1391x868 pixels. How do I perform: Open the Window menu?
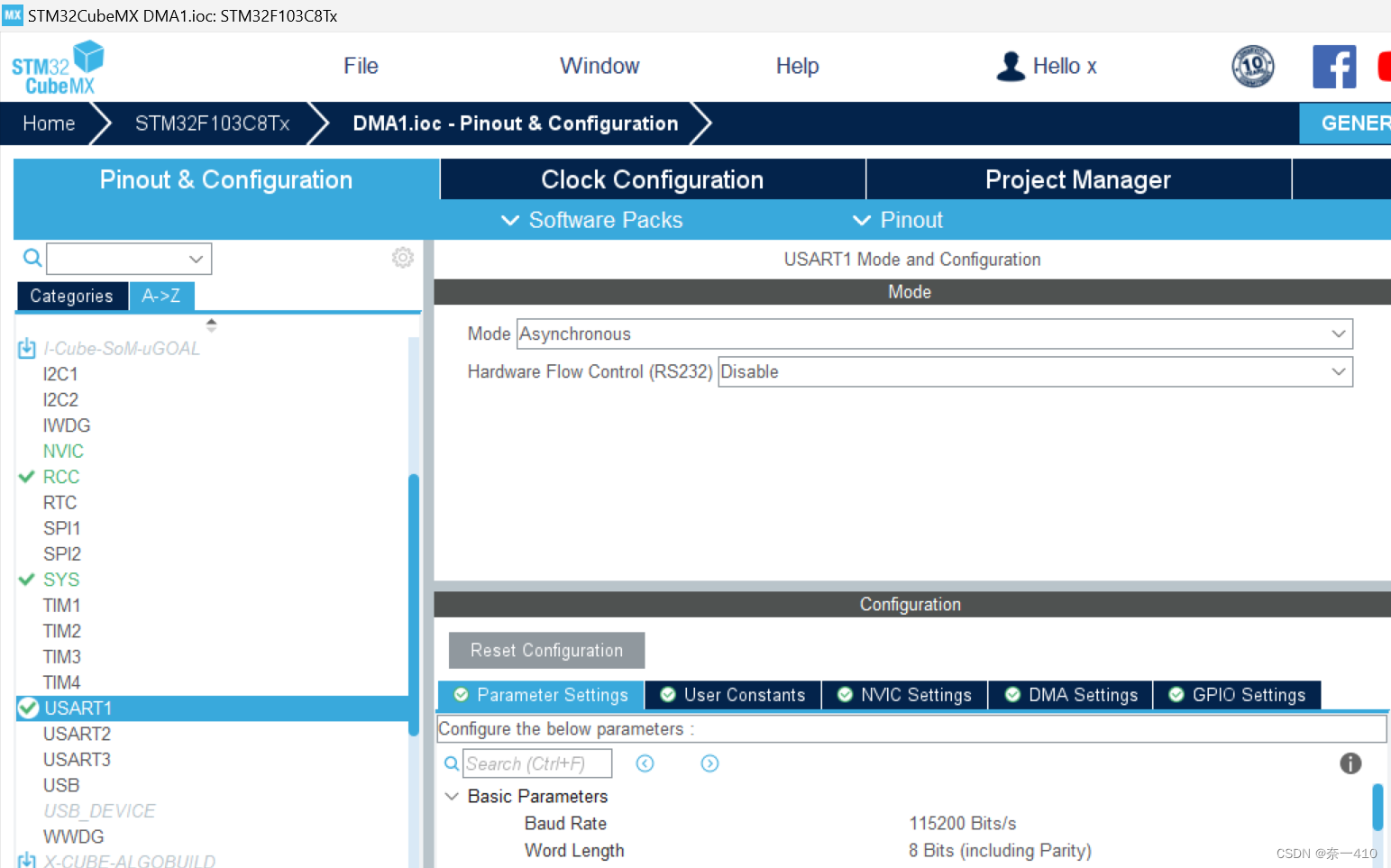[599, 66]
